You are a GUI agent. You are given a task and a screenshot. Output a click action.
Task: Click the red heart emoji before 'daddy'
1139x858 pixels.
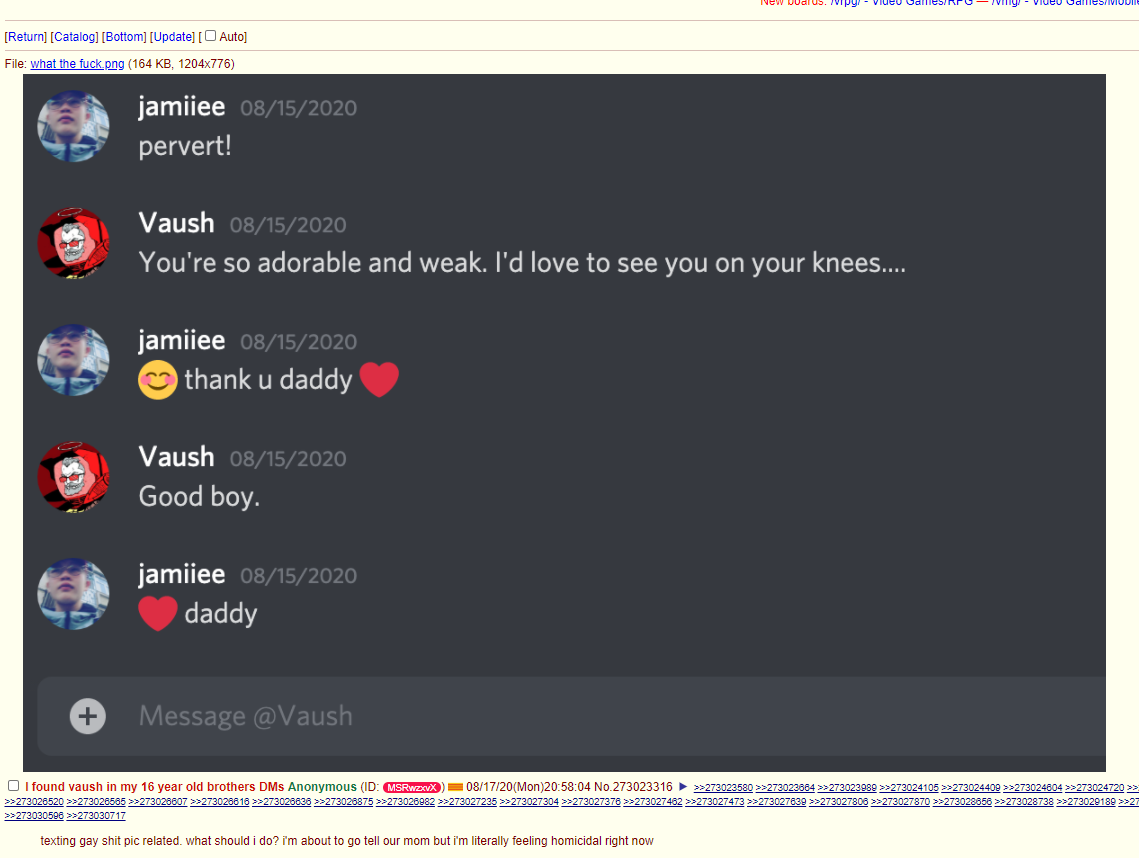point(158,613)
